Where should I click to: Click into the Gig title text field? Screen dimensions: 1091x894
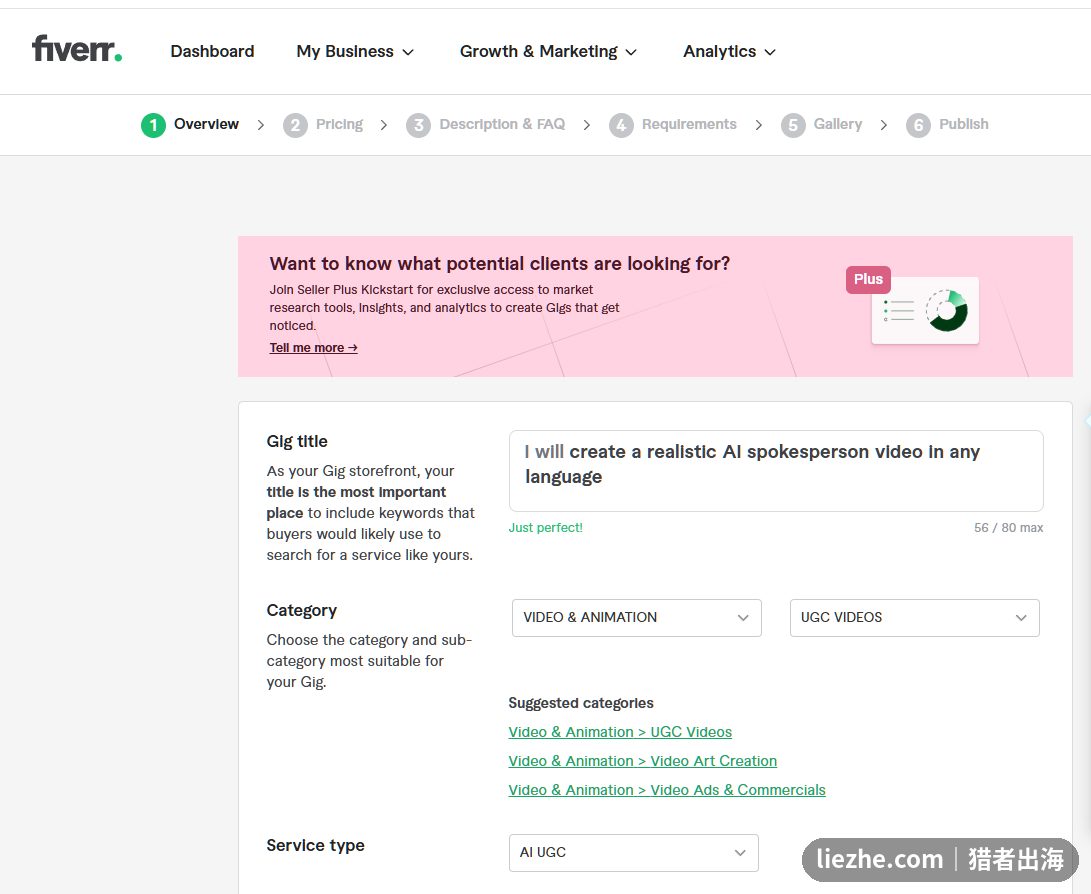pyautogui.click(x=776, y=471)
